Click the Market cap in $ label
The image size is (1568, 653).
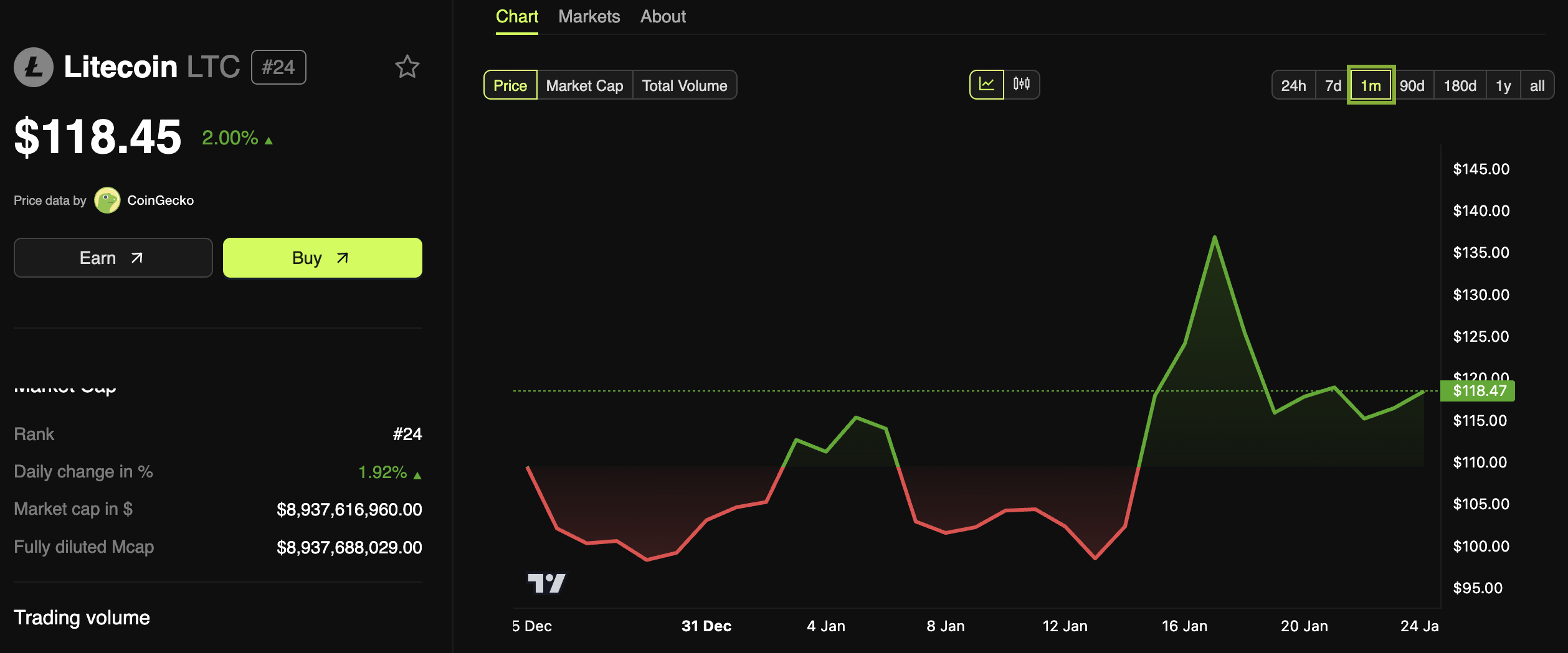tap(73, 509)
